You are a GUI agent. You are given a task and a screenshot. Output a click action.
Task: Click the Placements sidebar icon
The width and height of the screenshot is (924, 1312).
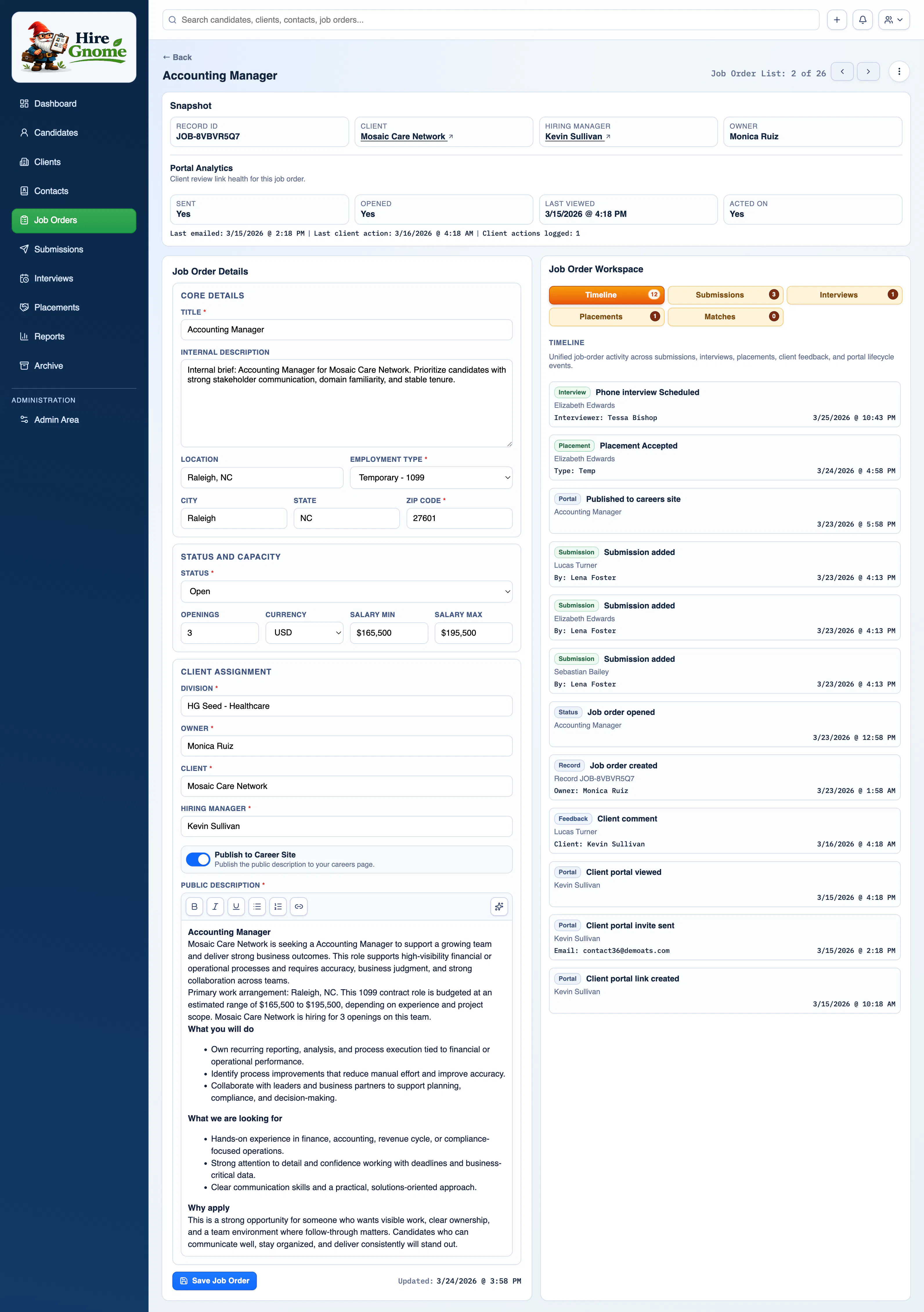tap(24, 307)
